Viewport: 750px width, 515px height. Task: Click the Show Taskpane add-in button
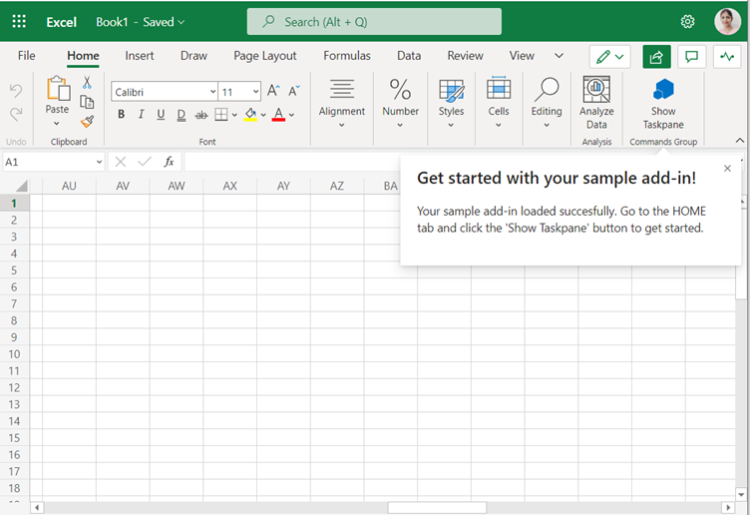pos(663,103)
